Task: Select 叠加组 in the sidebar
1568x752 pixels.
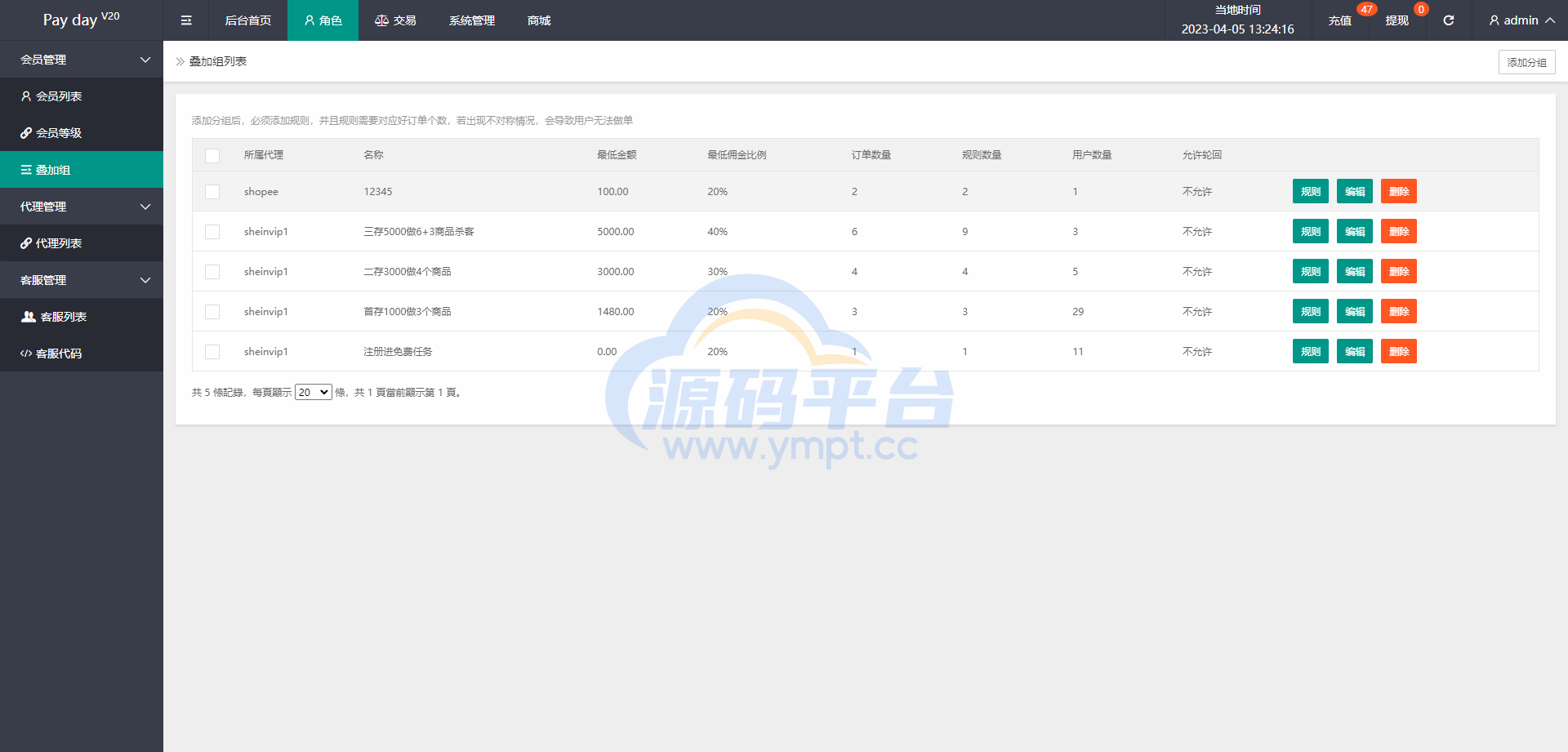Action: (x=82, y=170)
